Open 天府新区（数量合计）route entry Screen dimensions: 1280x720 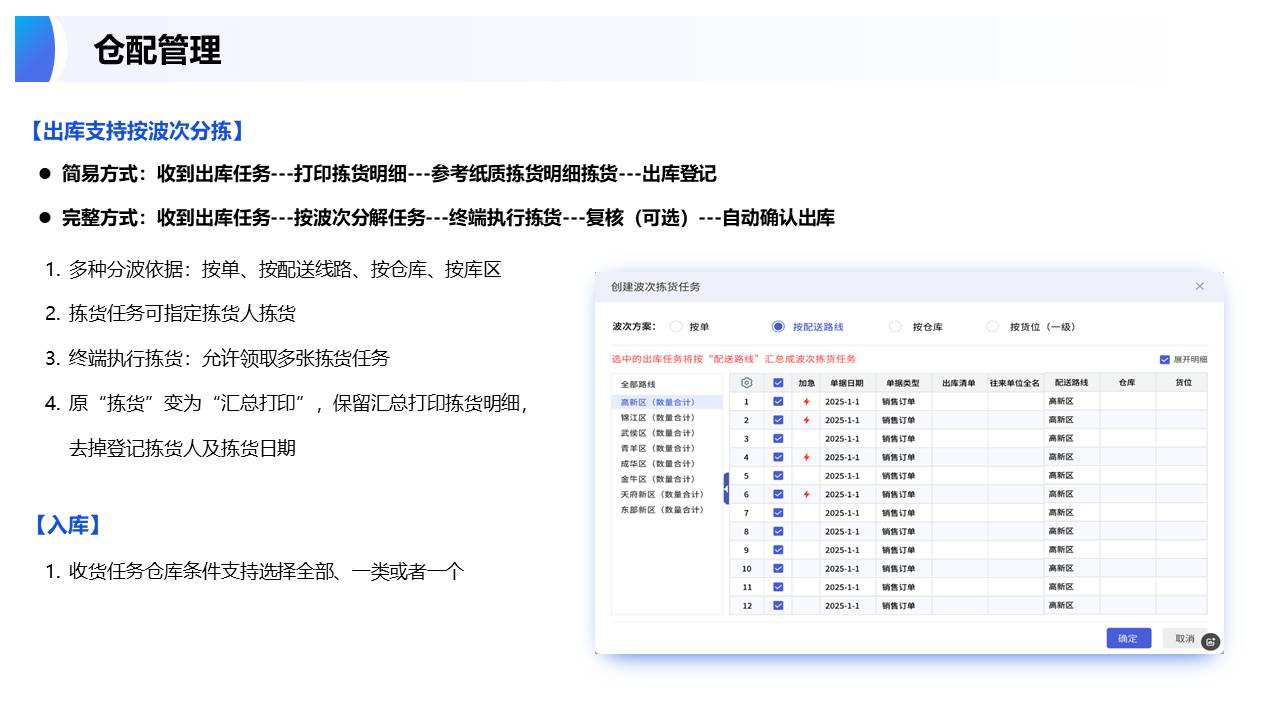pyautogui.click(x=661, y=494)
